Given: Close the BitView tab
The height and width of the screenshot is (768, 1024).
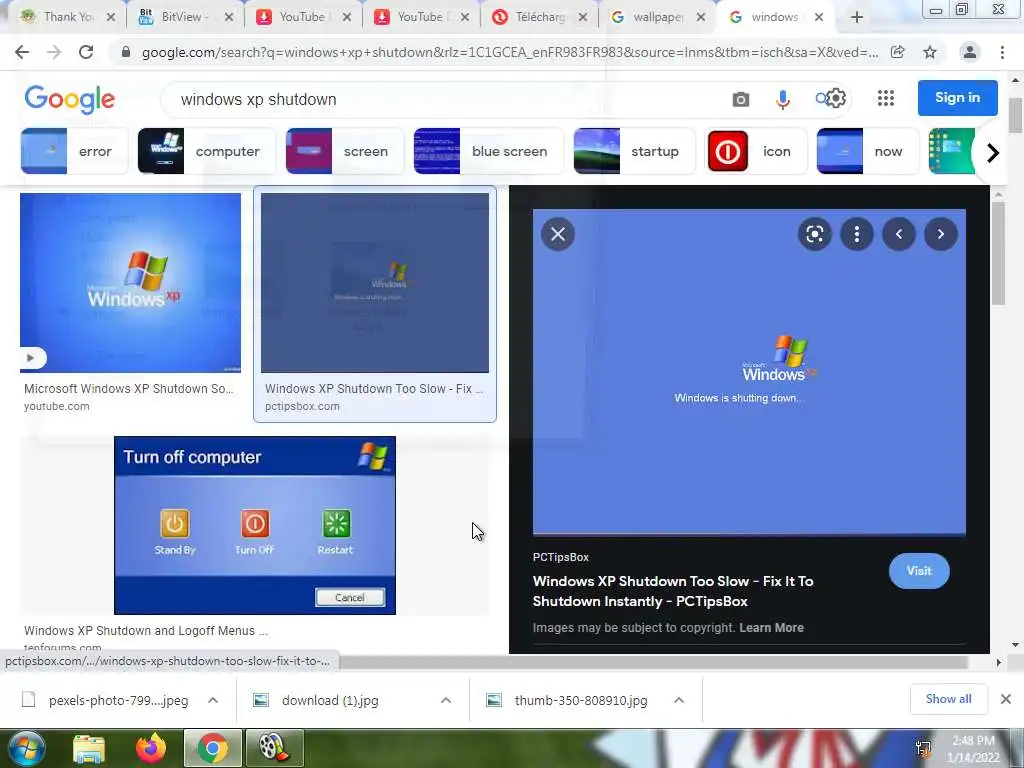Looking at the screenshot, I should coord(229,17).
